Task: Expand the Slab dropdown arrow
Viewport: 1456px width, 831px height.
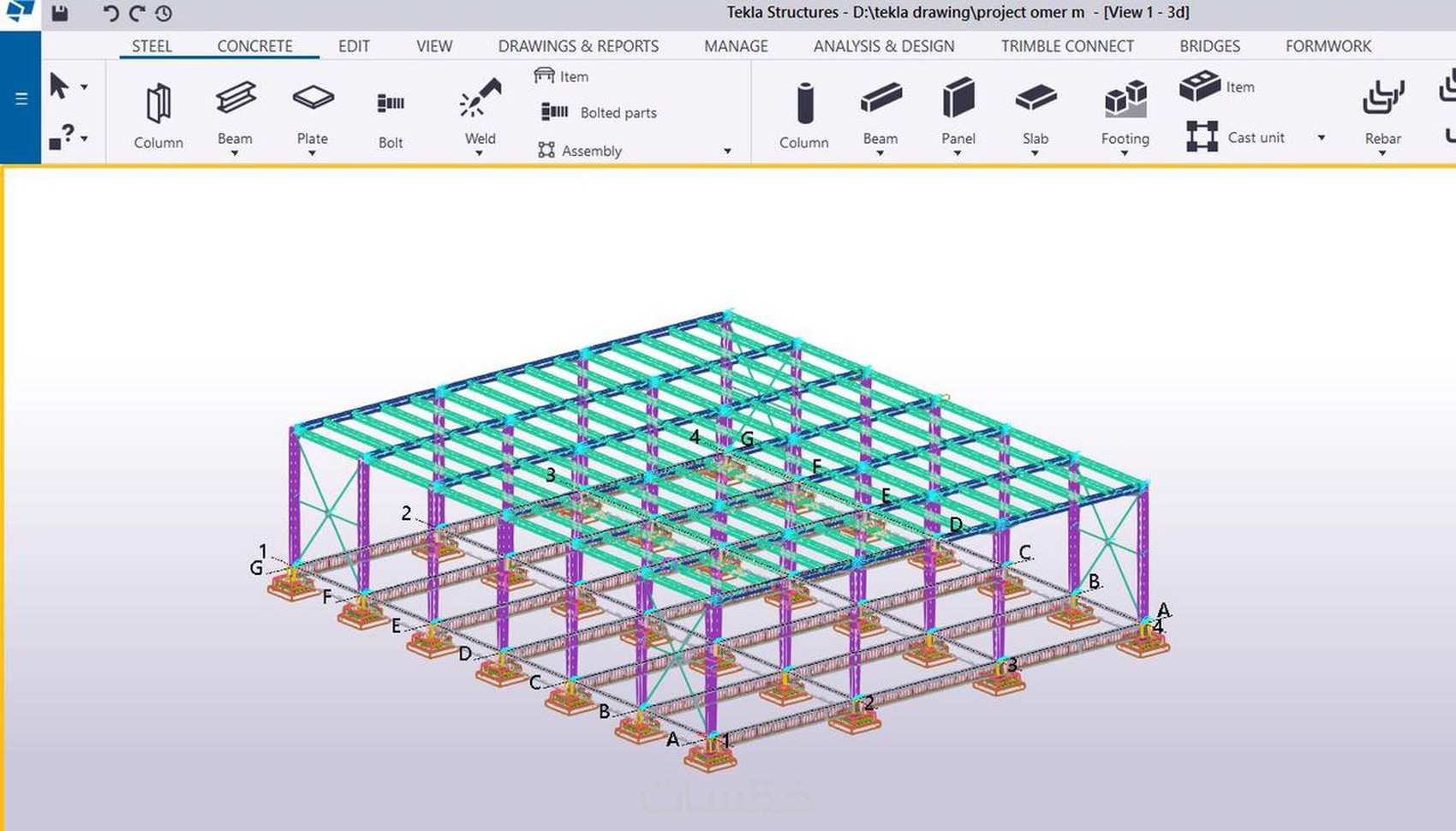Action: click(x=1035, y=153)
